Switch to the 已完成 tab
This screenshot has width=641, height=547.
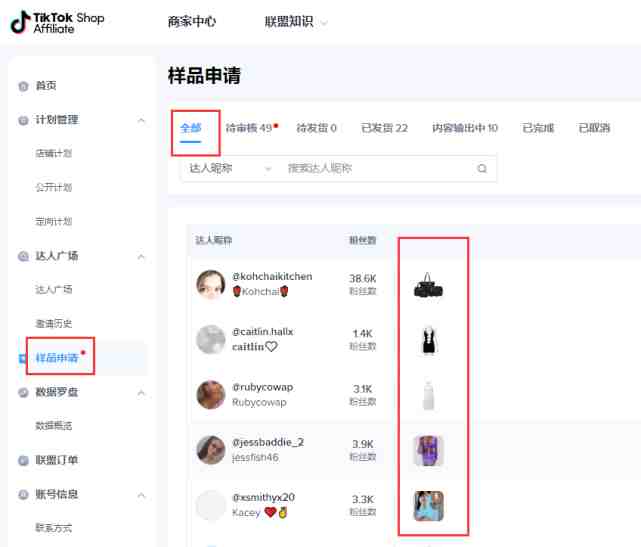point(538,128)
